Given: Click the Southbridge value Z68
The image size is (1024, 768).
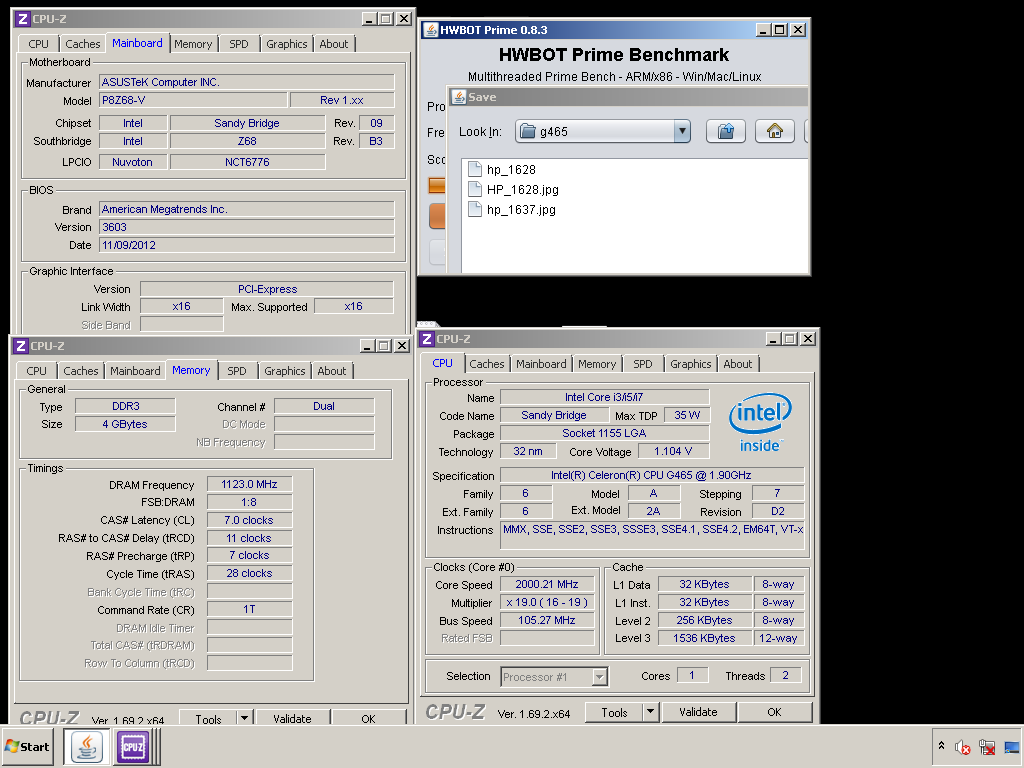Looking at the screenshot, I should coord(248,141).
